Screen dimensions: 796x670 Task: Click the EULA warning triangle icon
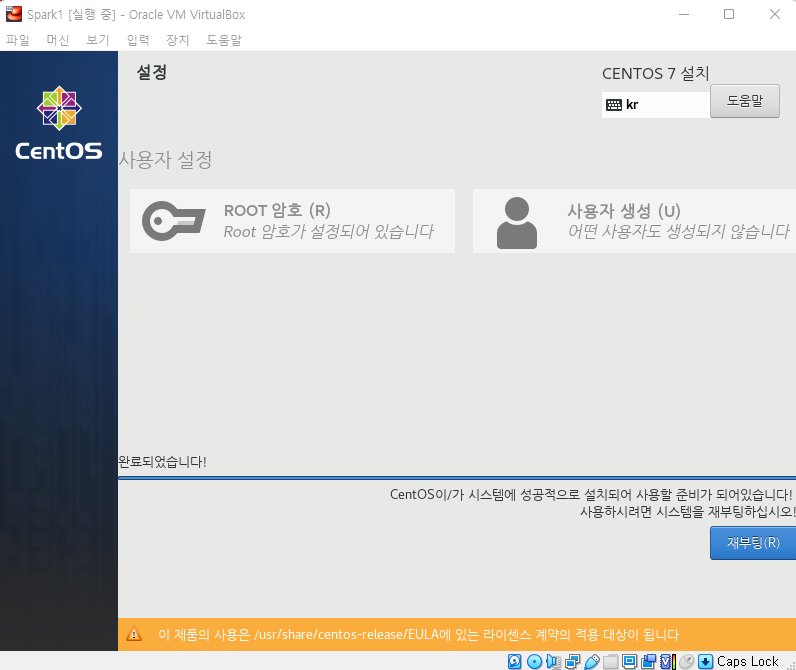point(134,634)
